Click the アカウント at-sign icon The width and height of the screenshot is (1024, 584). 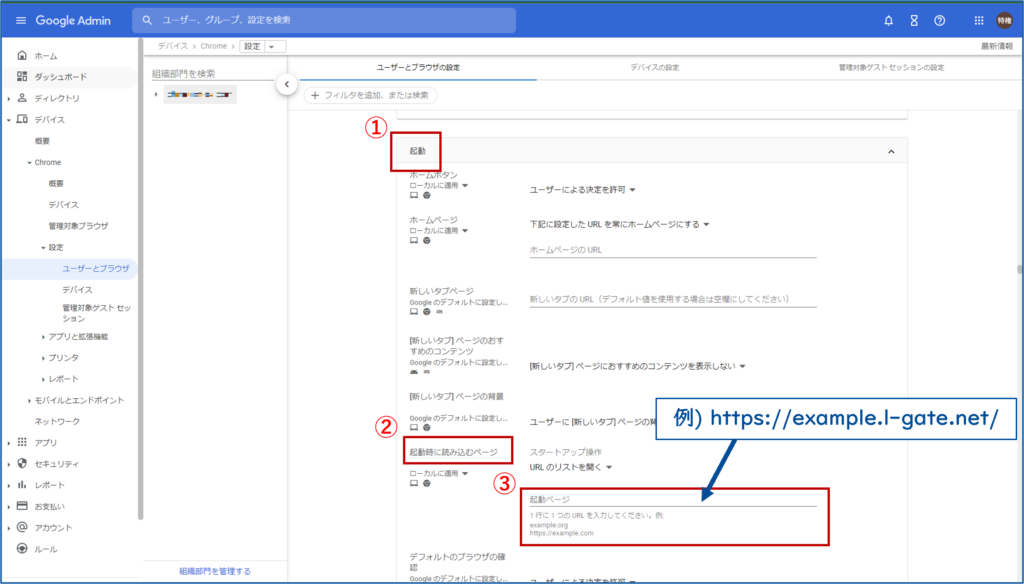point(22,527)
